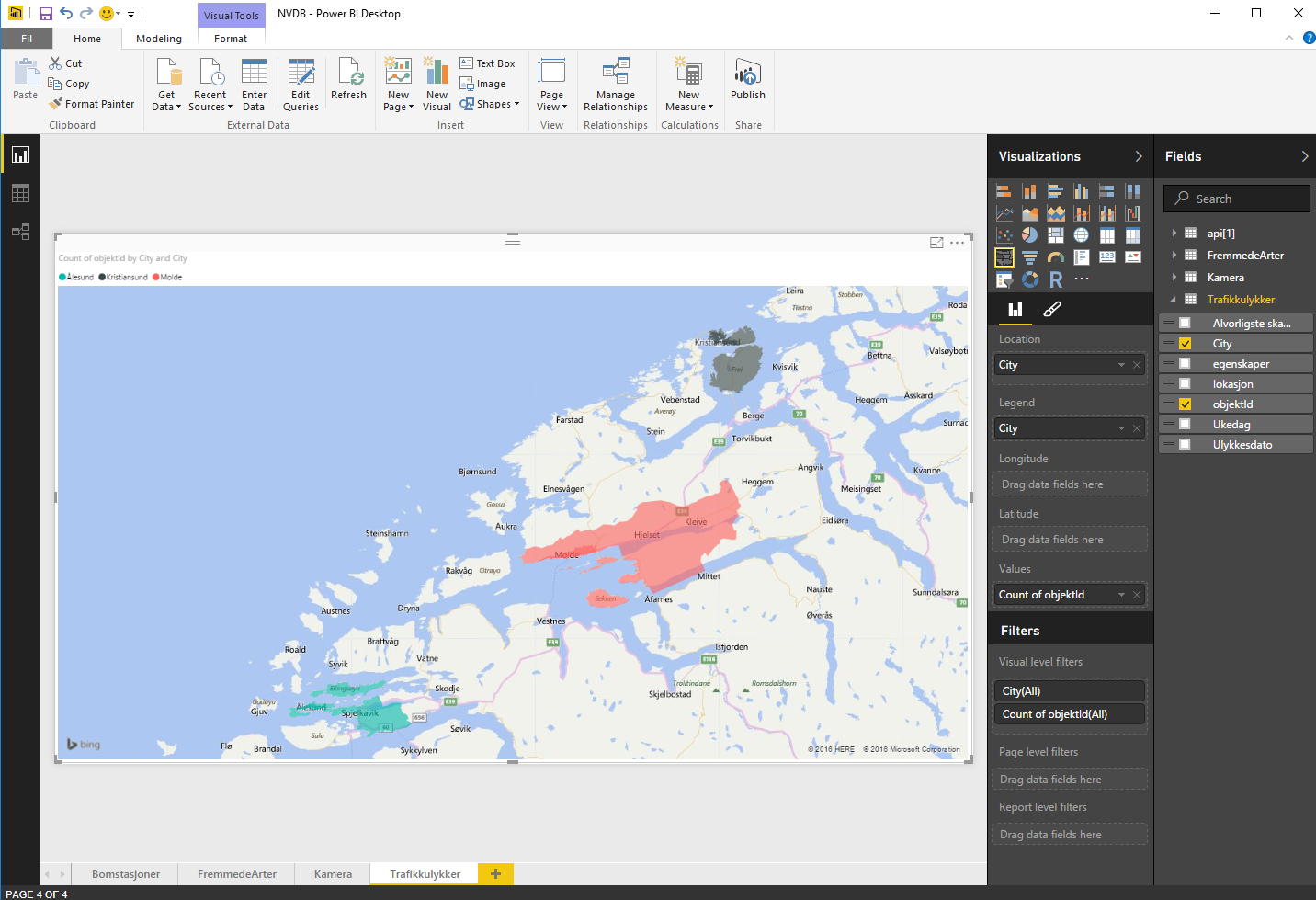Uncheck the objektId field checkbox

(1186, 404)
